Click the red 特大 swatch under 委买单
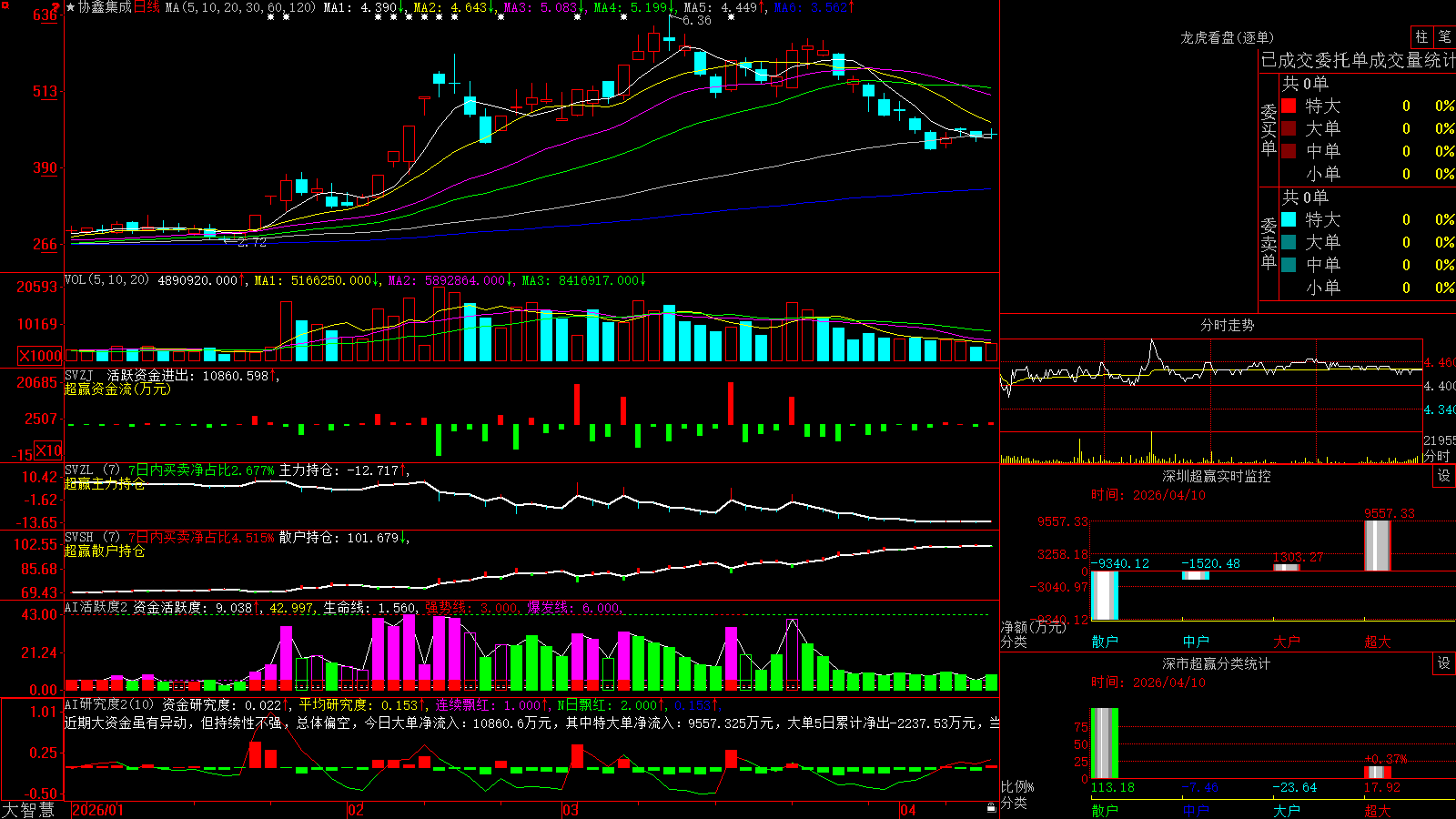 pos(1289,106)
